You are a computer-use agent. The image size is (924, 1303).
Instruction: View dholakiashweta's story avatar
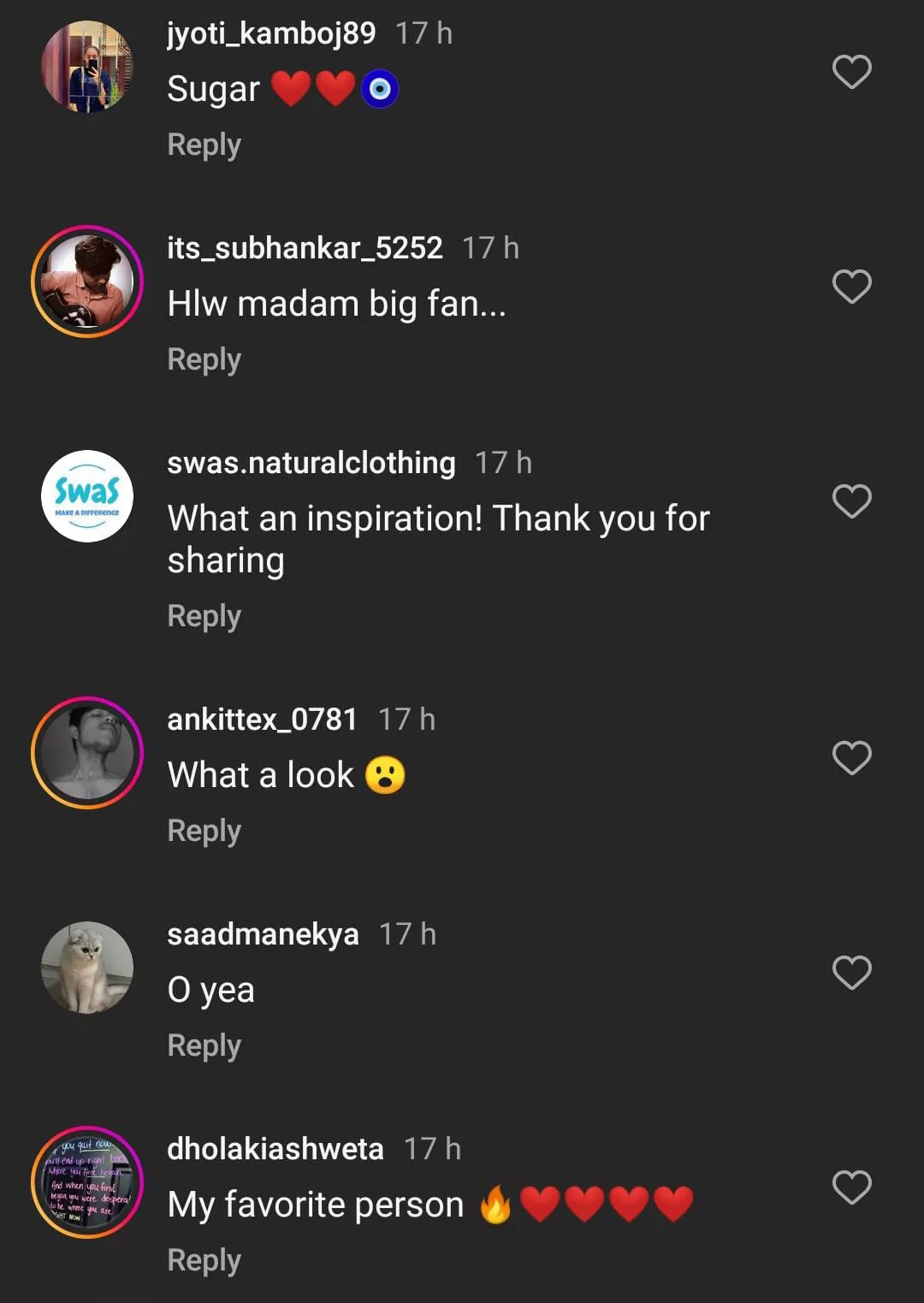coord(87,1182)
